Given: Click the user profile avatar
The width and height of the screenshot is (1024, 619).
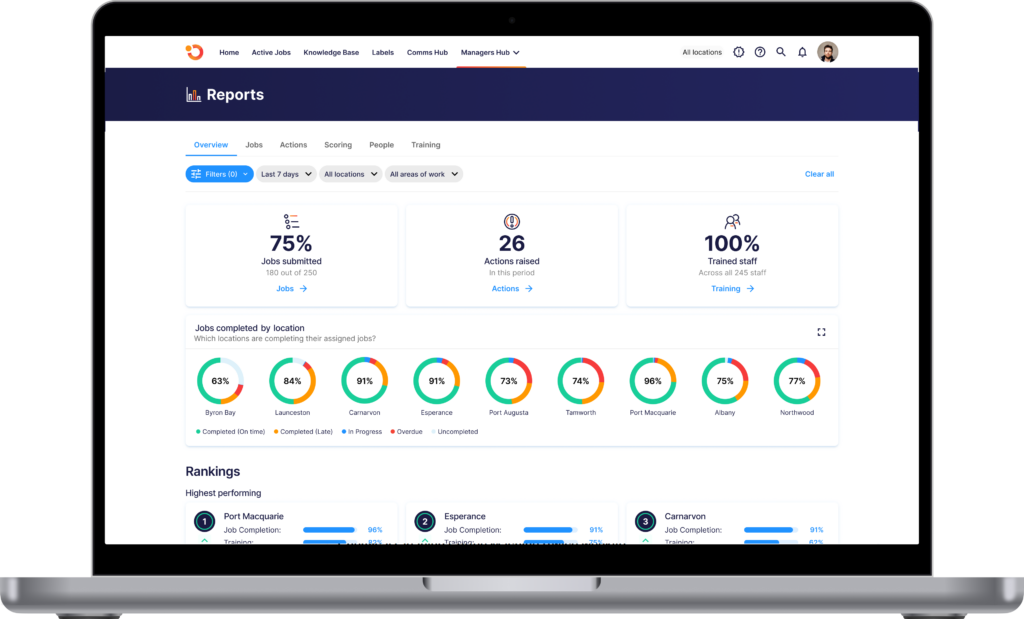Looking at the screenshot, I should click(827, 52).
